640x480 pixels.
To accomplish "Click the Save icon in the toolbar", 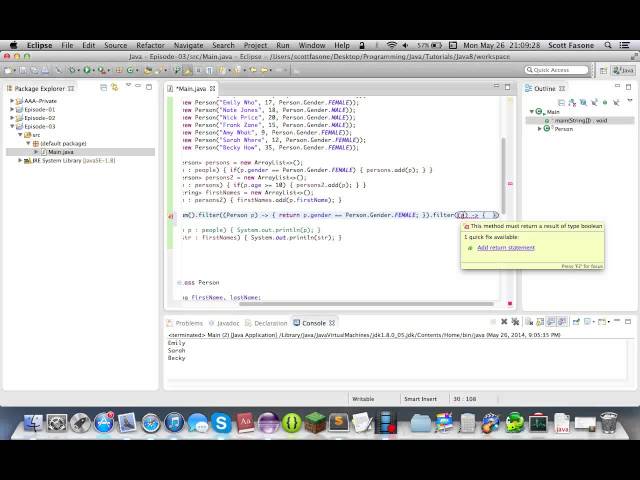I will pyautogui.click(x=23, y=70).
